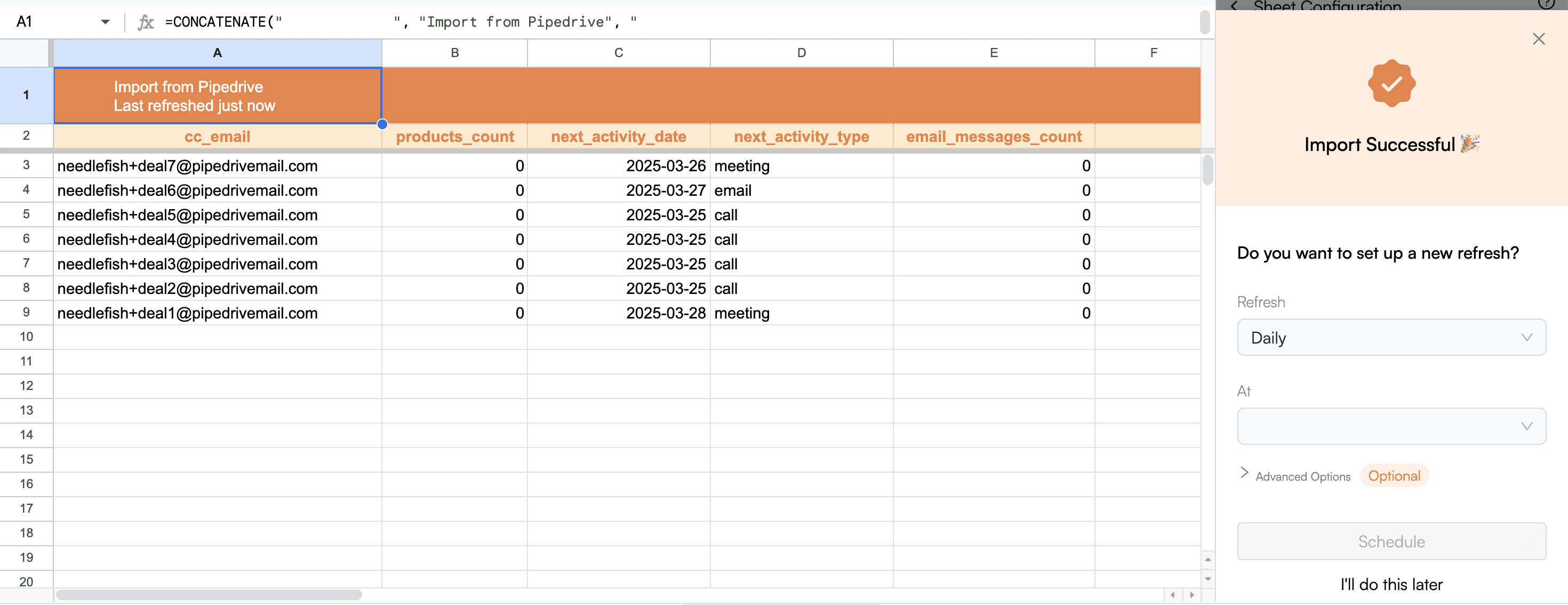Select column E header
Viewport: 1568px width, 605px height.
click(x=994, y=53)
